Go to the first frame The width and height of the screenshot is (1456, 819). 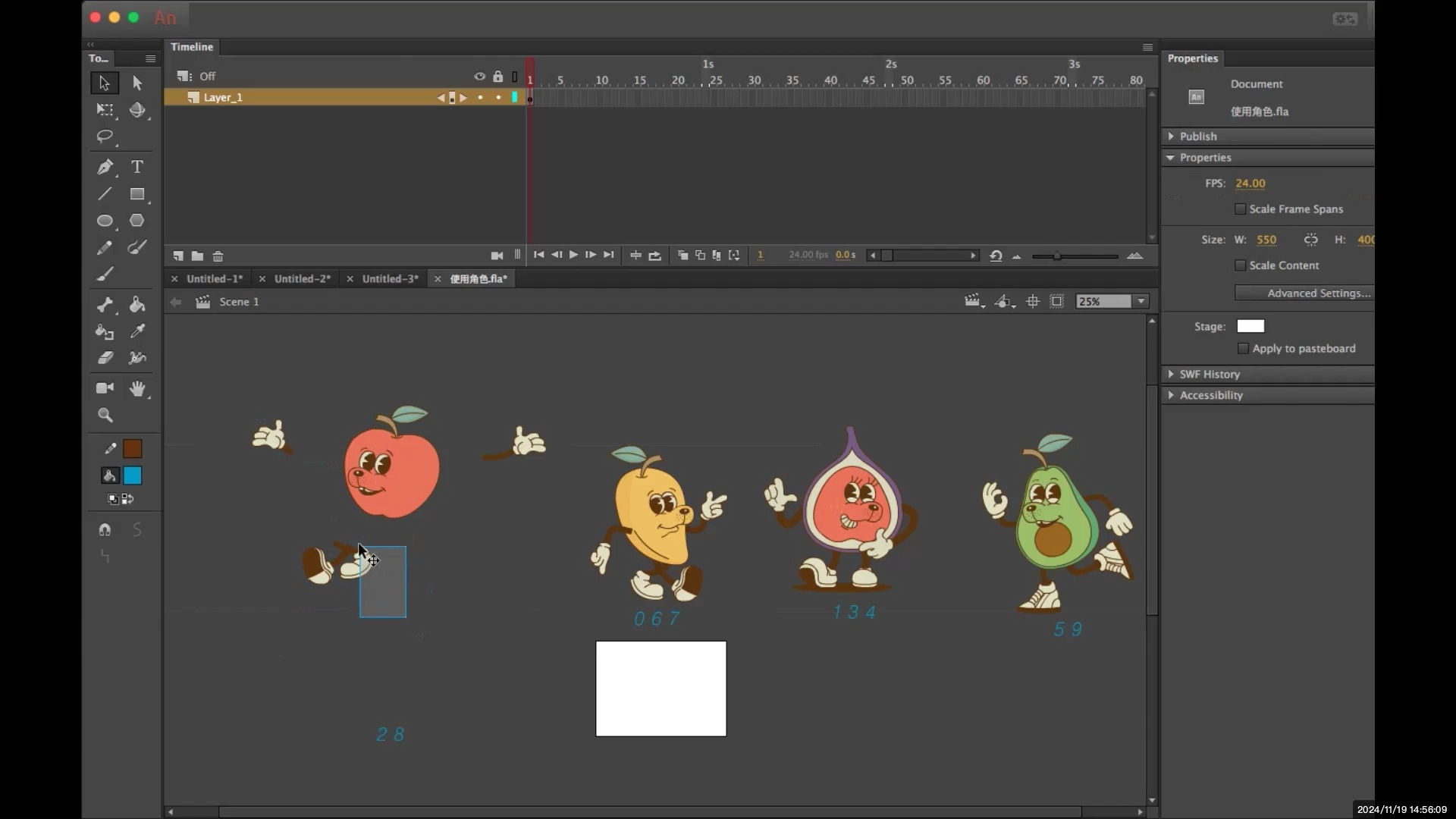[x=538, y=256]
